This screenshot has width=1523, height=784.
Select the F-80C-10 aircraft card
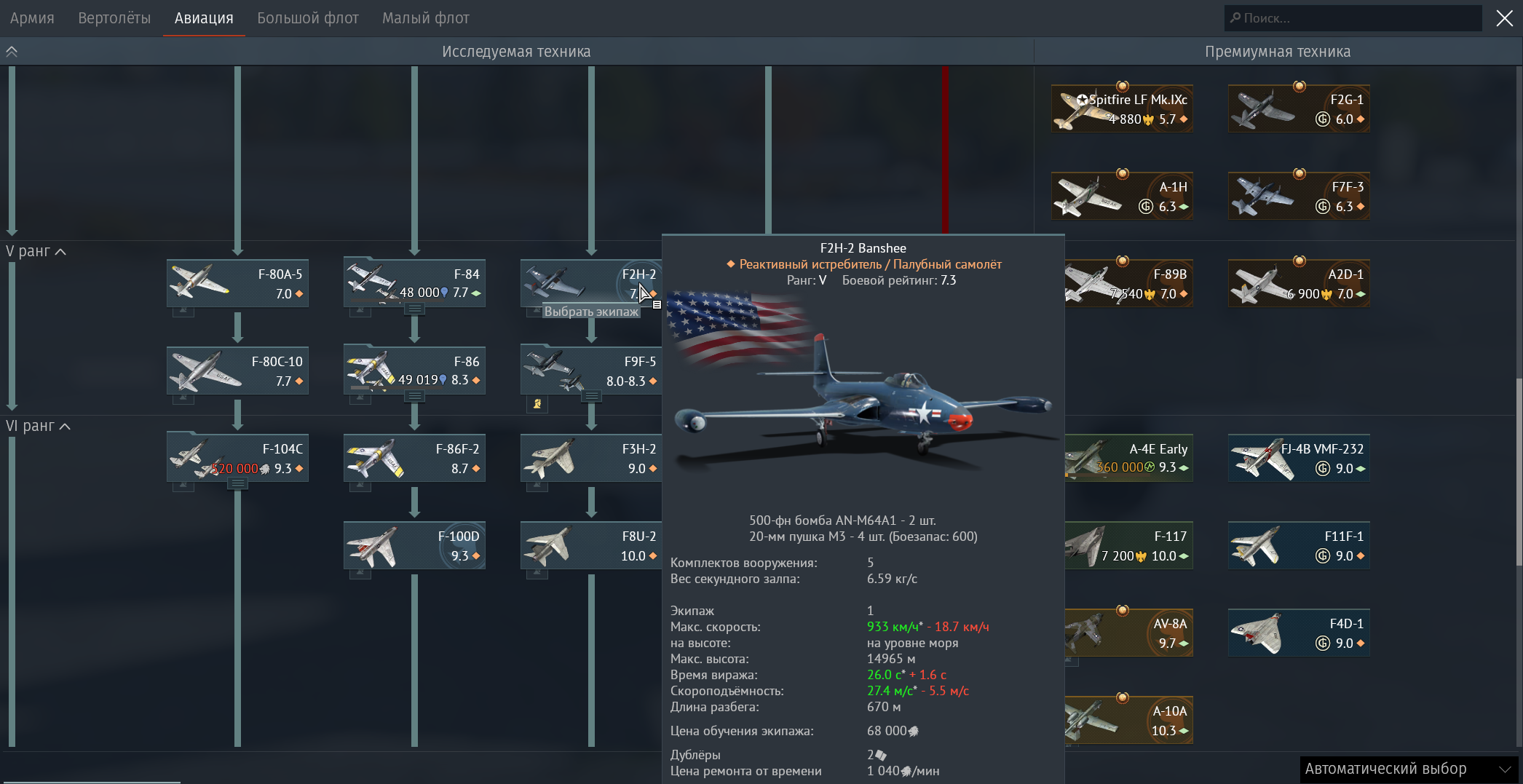pyautogui.click(x=237, y=371)
